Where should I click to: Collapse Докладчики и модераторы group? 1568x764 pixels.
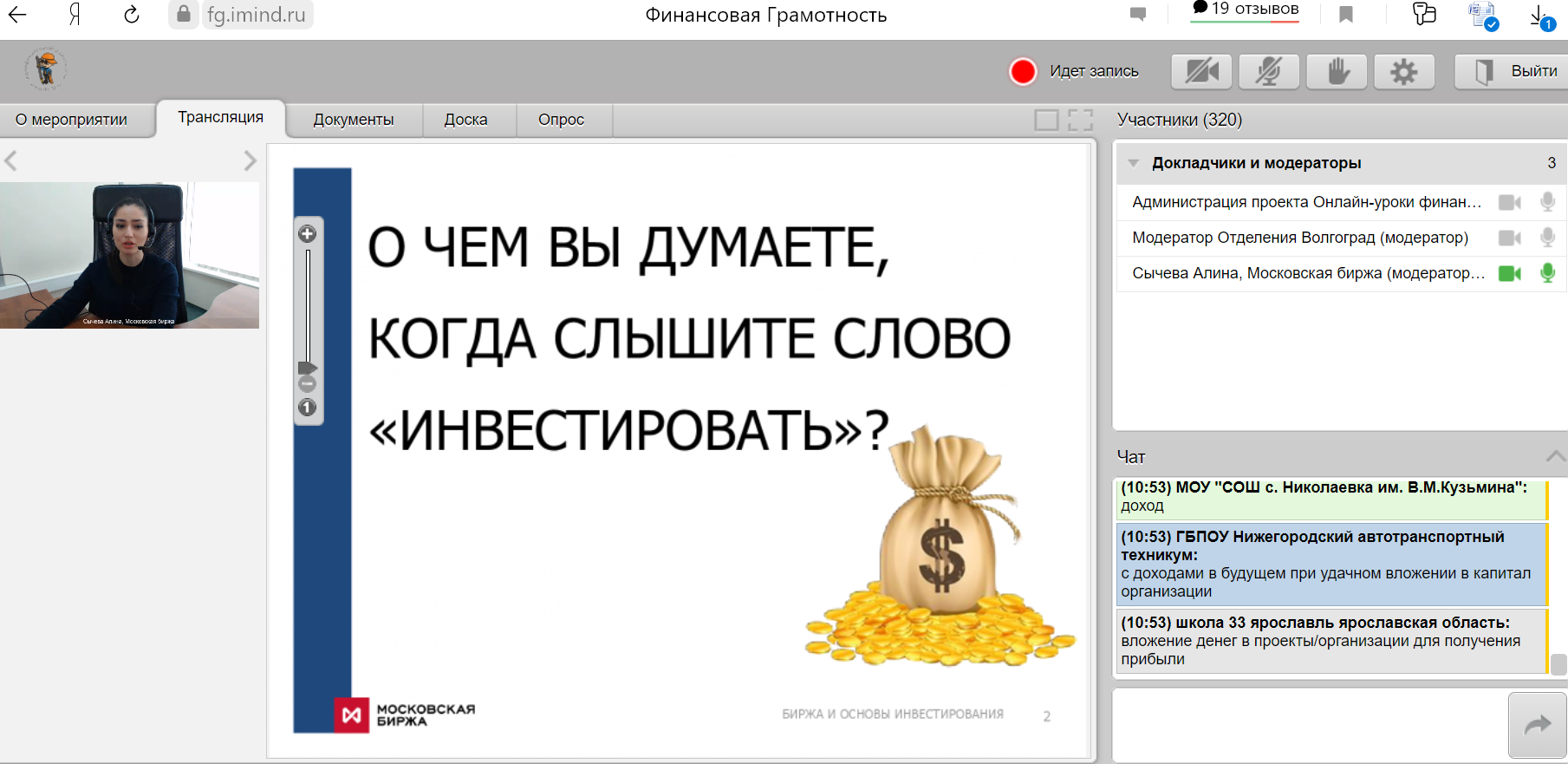click(1133, 163)
